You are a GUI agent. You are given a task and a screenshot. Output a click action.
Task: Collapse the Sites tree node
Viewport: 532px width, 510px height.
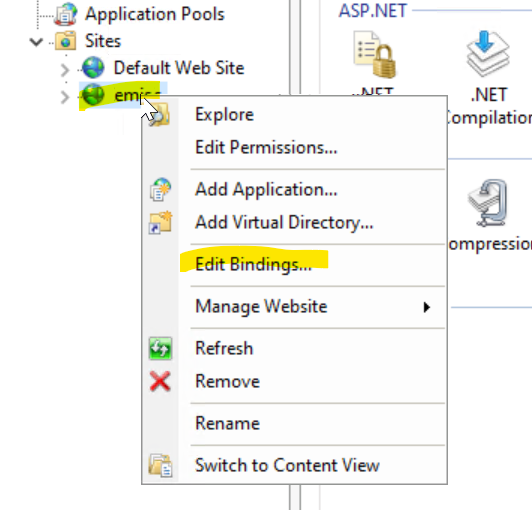tap(36, 42)
